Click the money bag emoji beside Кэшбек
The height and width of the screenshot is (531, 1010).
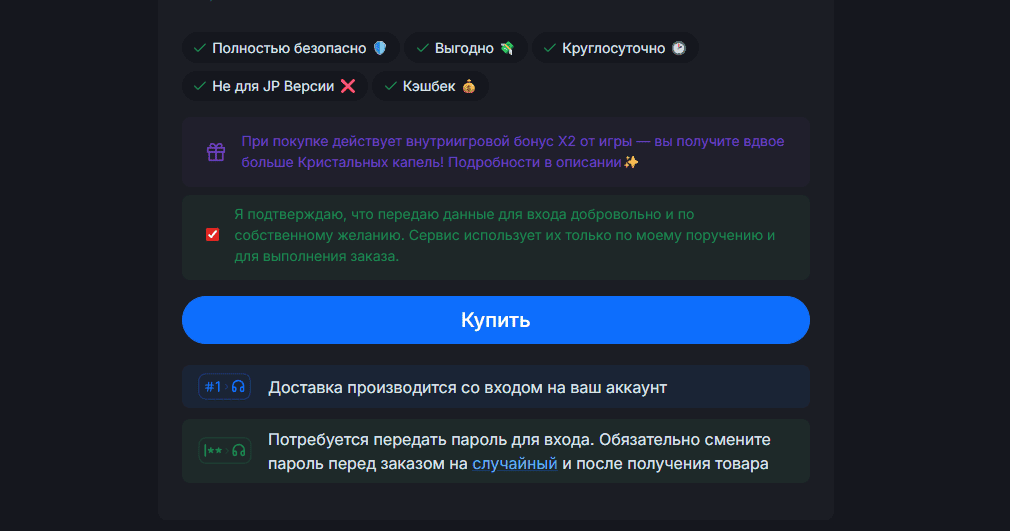click(x=469, y=86)
